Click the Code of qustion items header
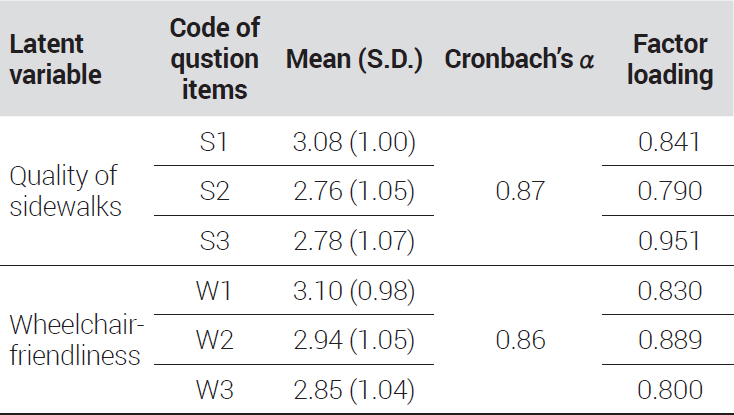The image size is (734, 415). tap(214, 58)
